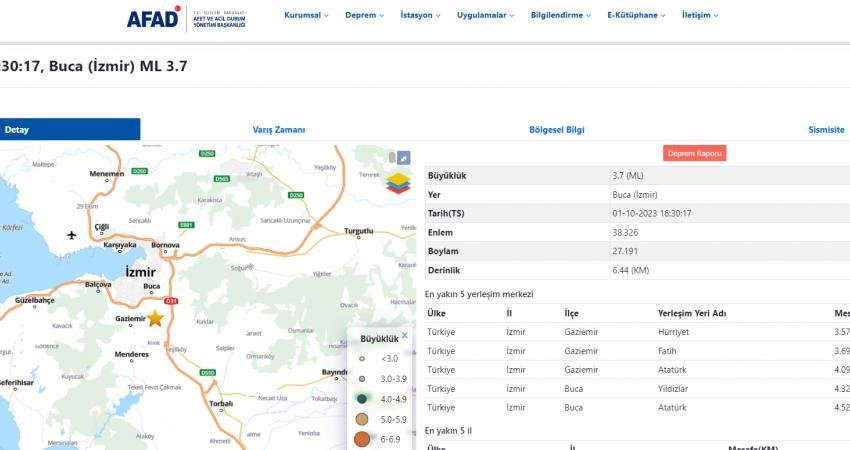850x450 pixels.
Task: Switch to the Sismisite tab
Action: pyautogui.click(x=826, y=130)
